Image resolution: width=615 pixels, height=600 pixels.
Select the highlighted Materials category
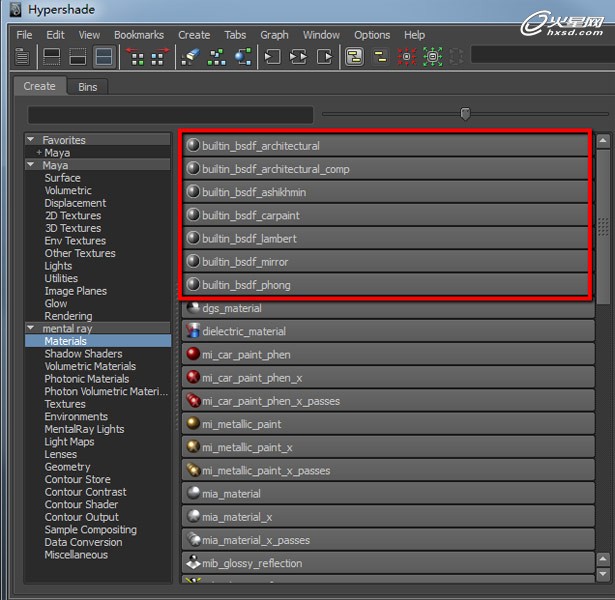(x=98, y=341)
